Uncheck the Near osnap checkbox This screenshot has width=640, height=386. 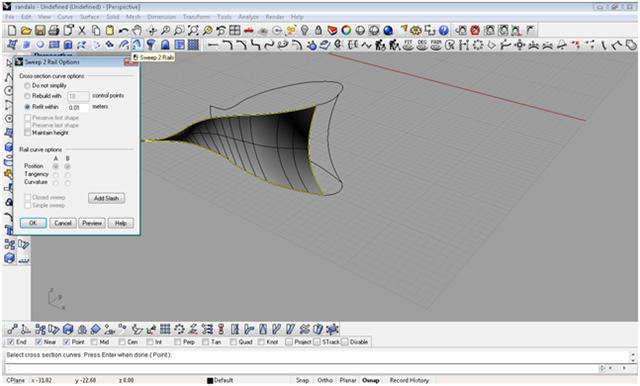coord(38,342)
